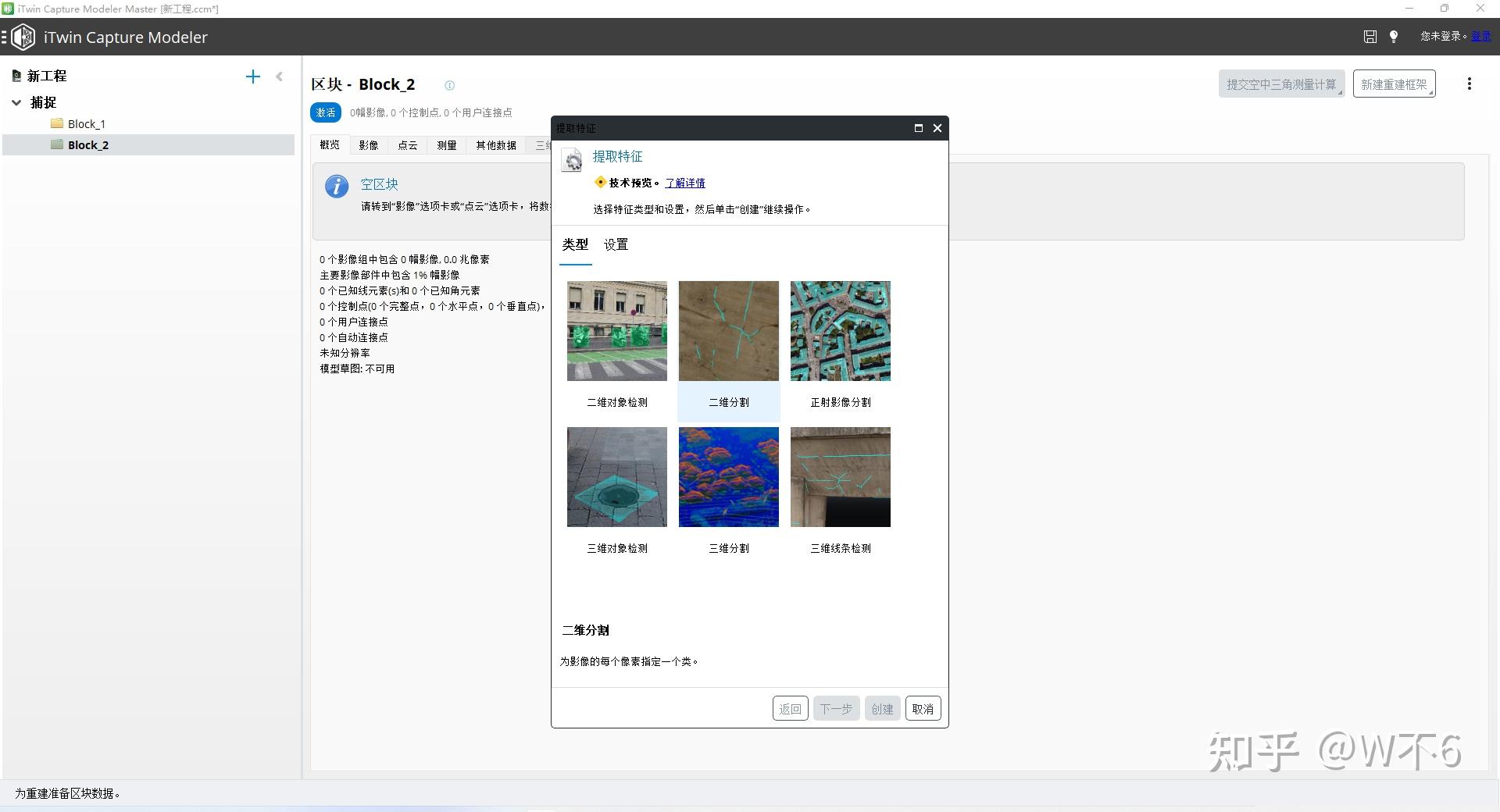Select the 三维分割 feature type thumbnail
This screenshot has width=1500, height=812.
pos(728,476)
